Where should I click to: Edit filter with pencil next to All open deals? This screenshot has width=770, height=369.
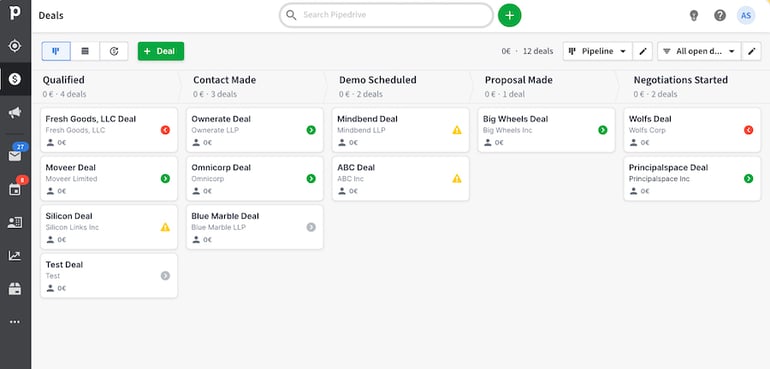click(x=751, y=51)
